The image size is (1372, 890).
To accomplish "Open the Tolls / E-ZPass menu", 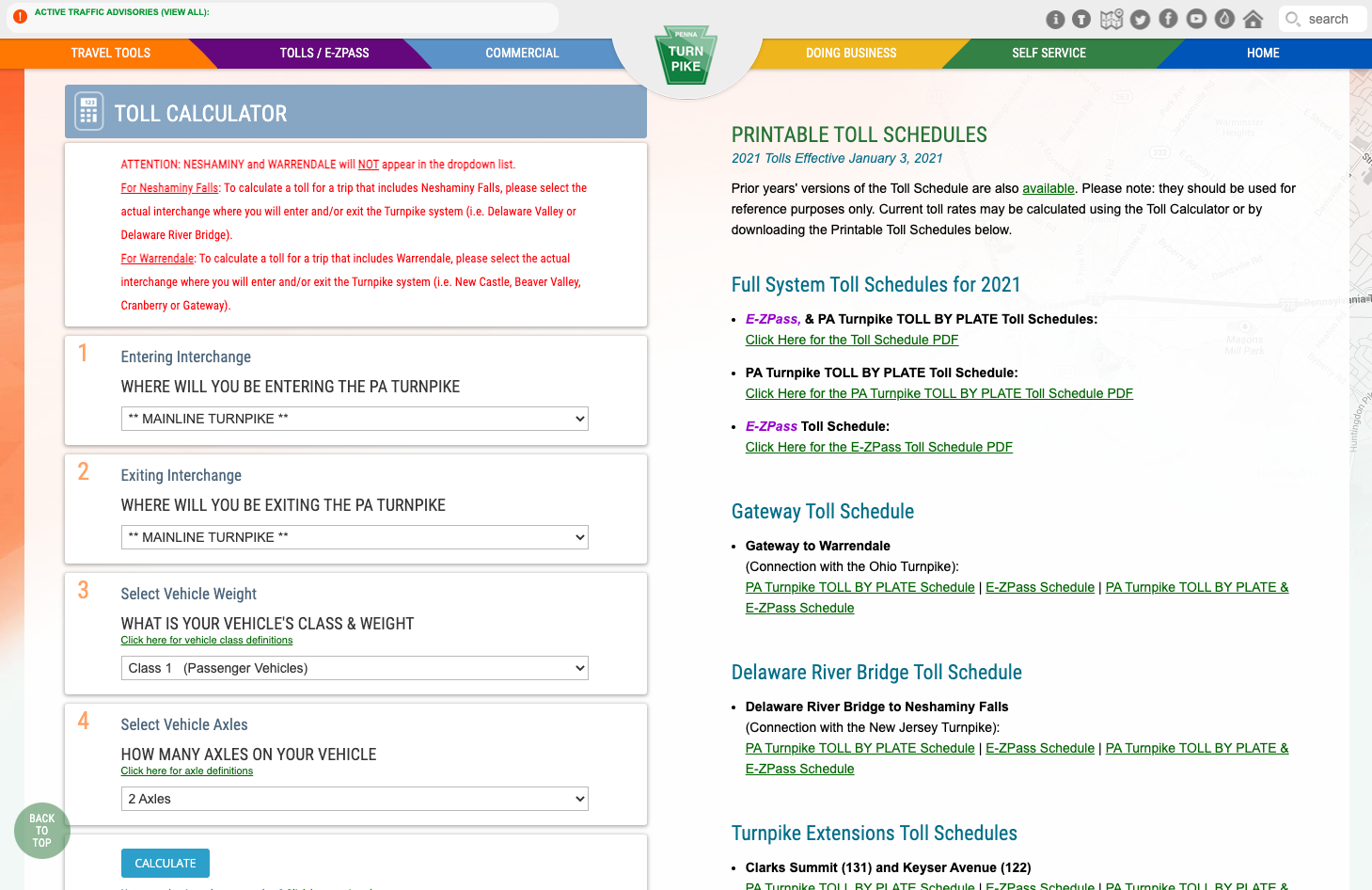I will pos(324,54).
